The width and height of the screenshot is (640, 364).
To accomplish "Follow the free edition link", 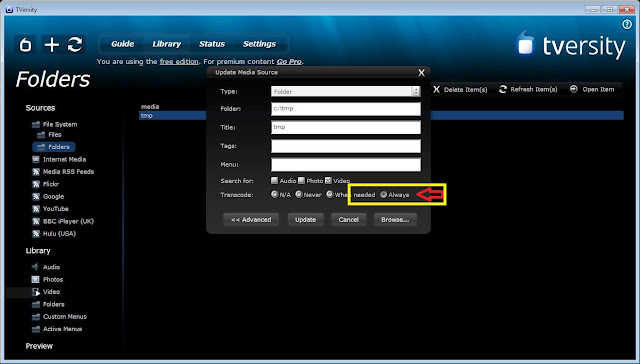I will pos(179,62).
